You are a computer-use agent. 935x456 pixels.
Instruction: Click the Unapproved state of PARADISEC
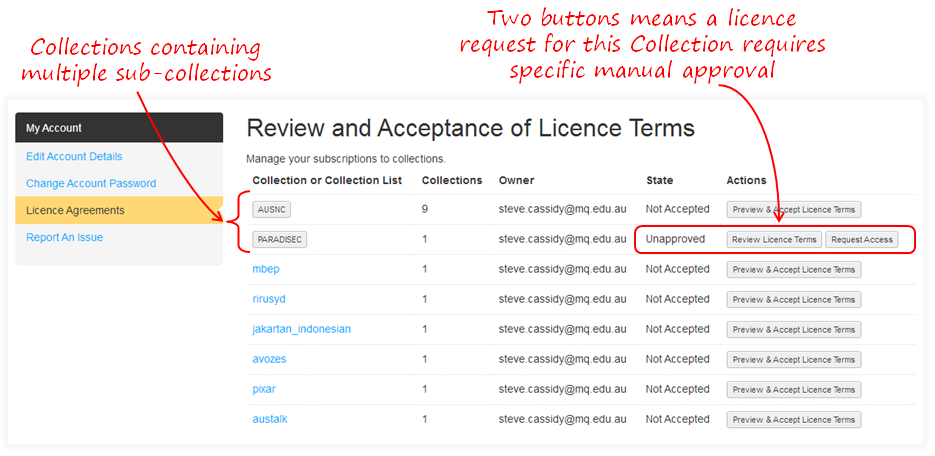(x=675, y=239)
